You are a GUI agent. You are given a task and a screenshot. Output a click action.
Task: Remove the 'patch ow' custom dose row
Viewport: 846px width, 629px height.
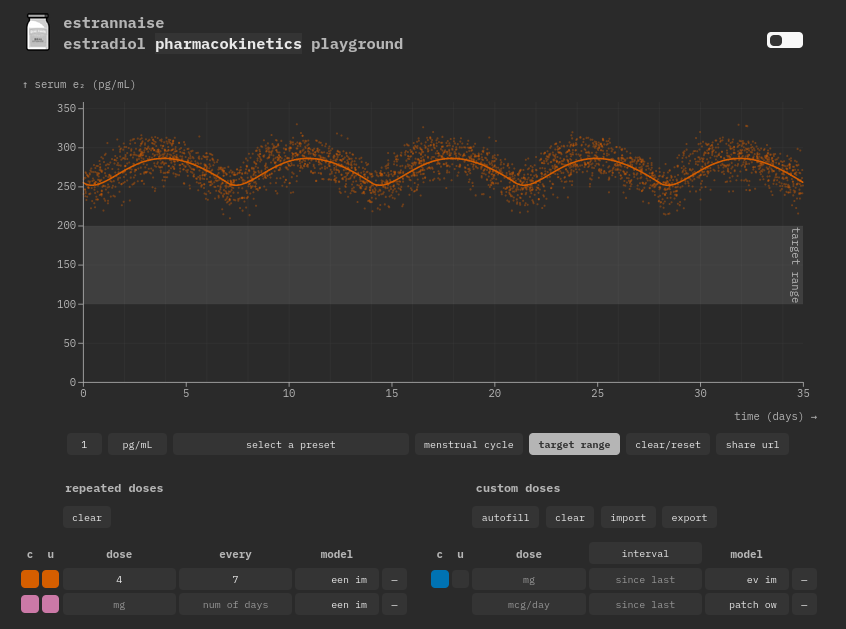[804, 605]
